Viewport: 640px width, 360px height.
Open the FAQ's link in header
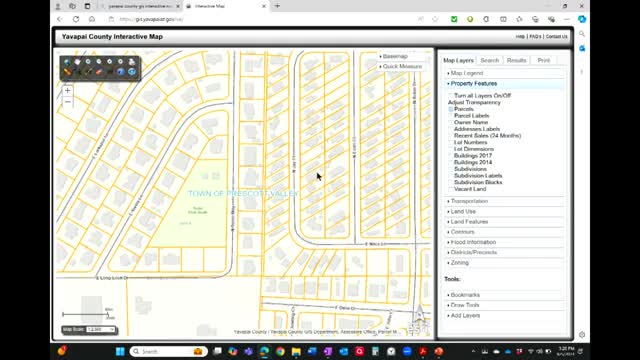pos(535,37)
